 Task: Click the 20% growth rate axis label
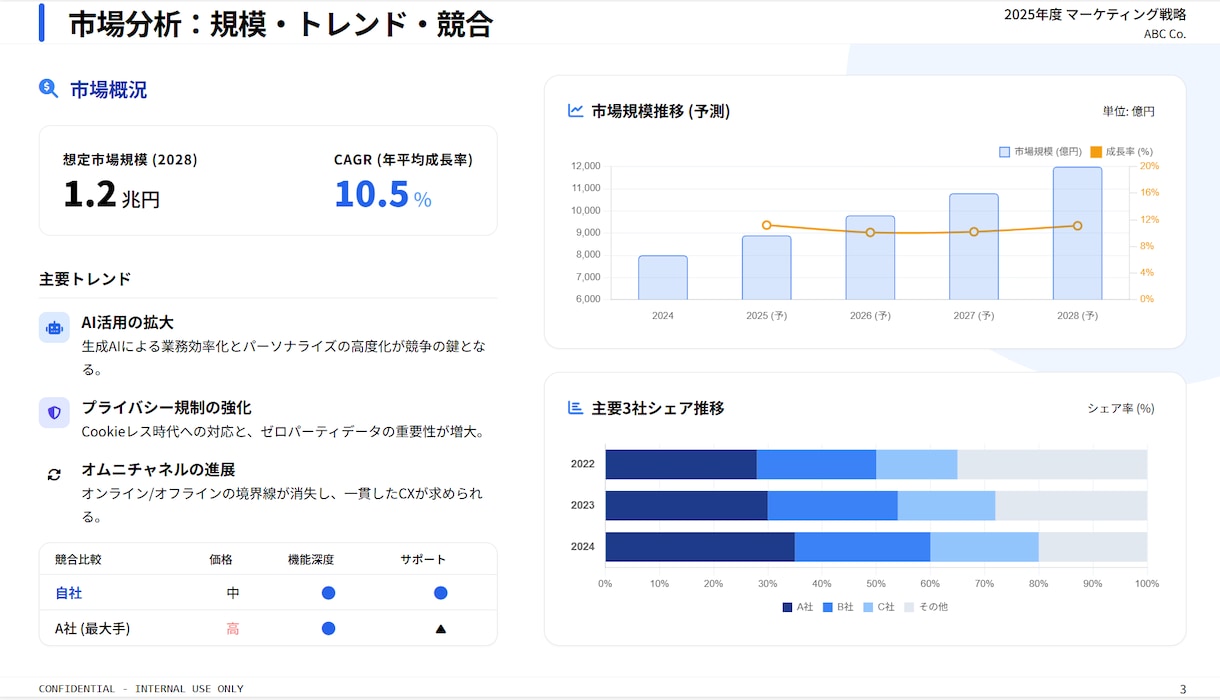(1149, 166)
